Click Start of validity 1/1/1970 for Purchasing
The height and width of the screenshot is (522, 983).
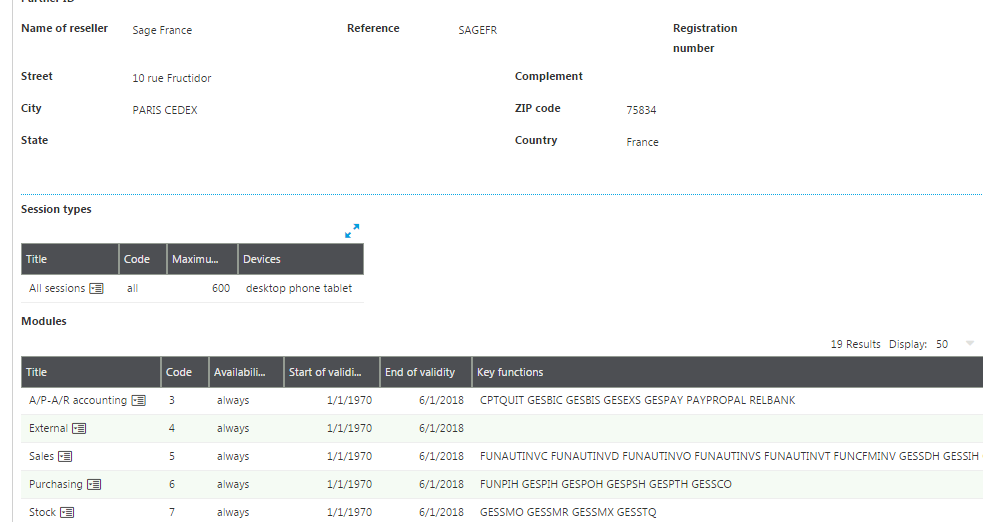pos(349,484)
